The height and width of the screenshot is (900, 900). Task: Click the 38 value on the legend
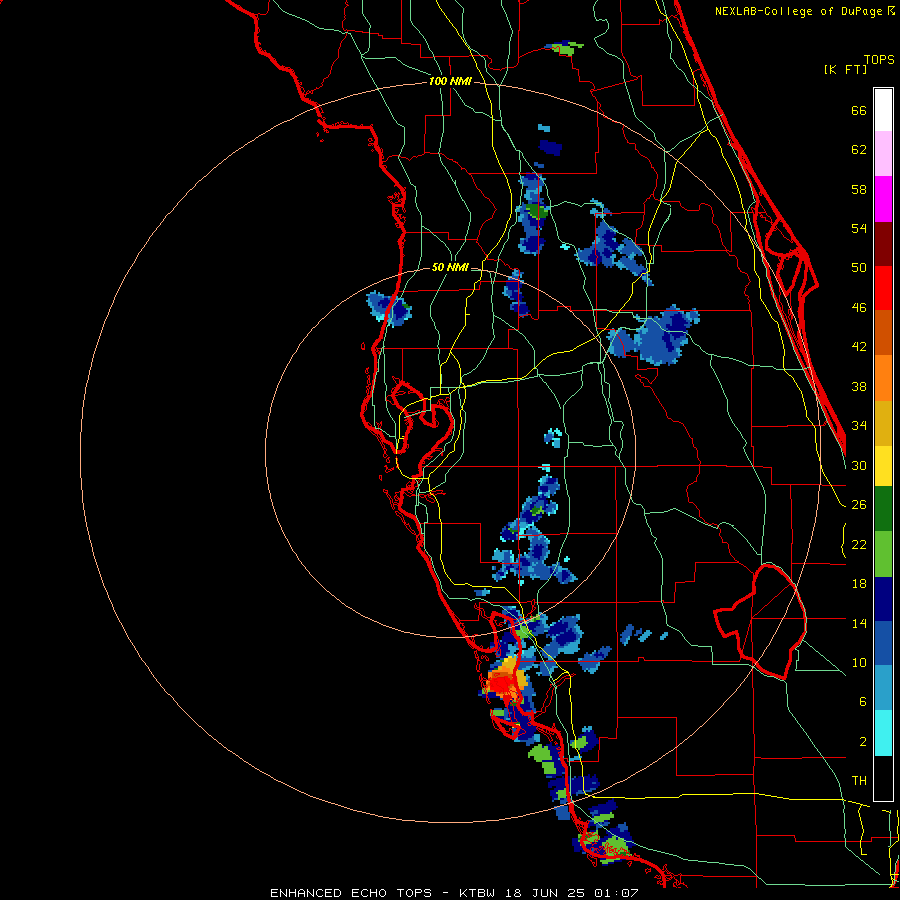point(859,387)
